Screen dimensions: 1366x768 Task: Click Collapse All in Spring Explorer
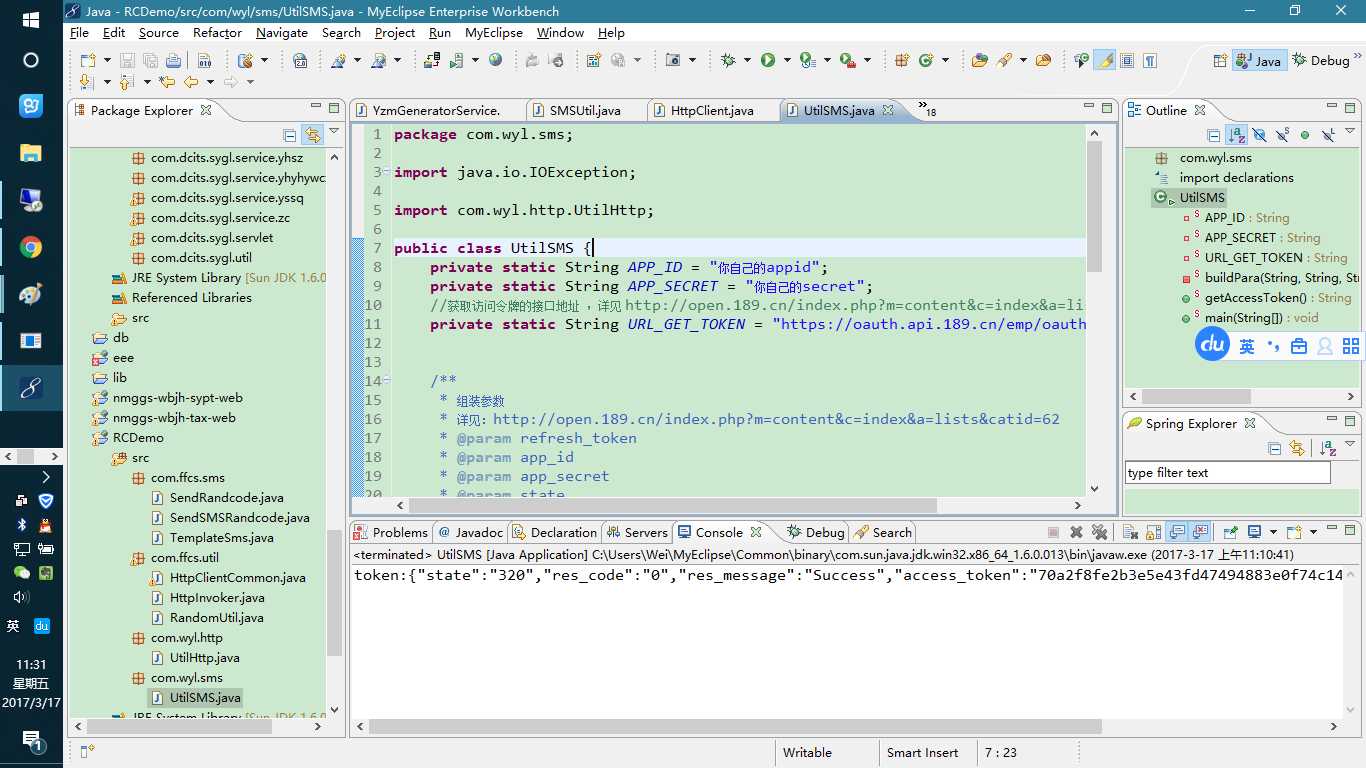click(1274, 449)
